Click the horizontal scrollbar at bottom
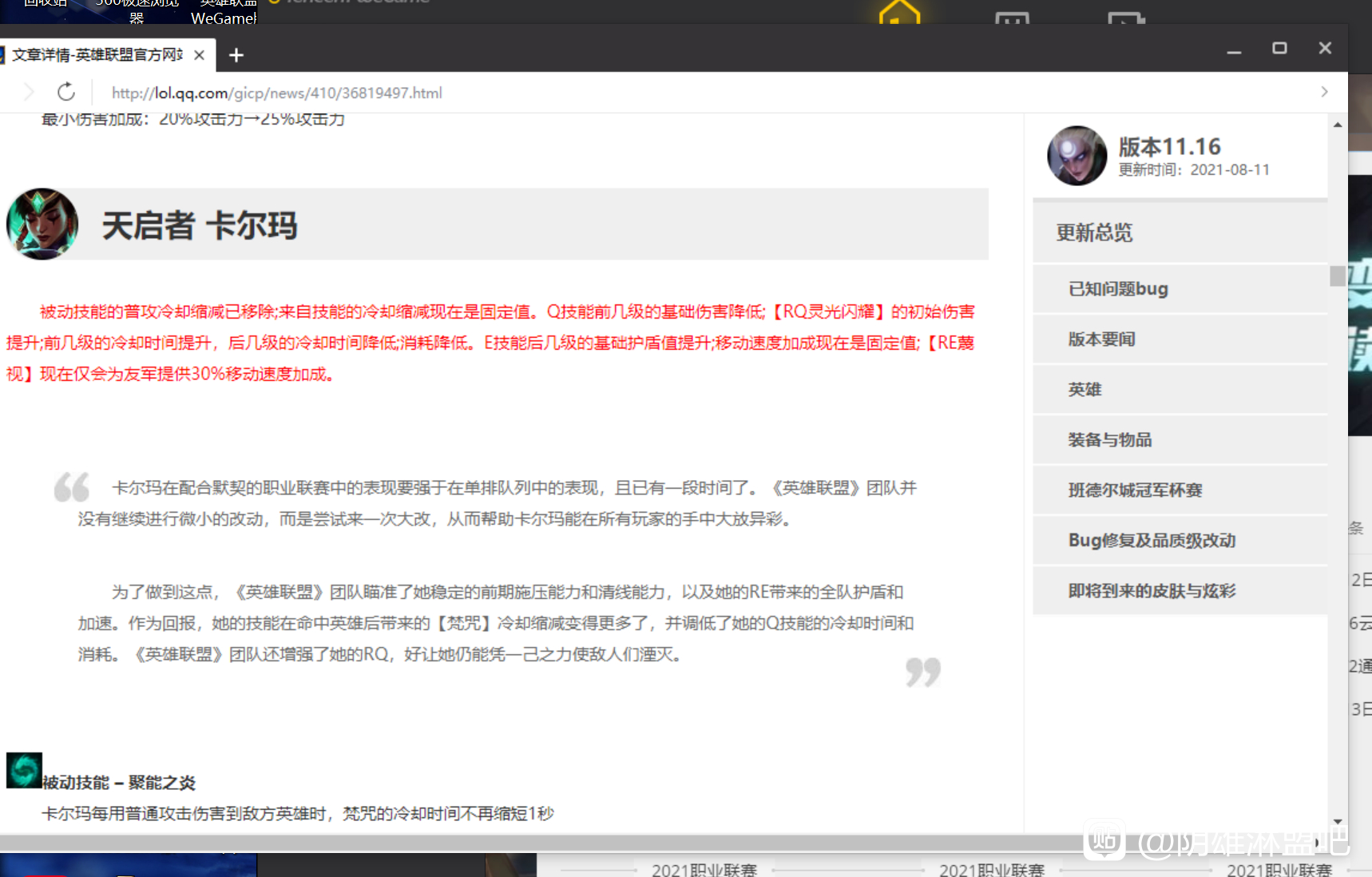The height and width of the screenshot is (877, 1372). (655, 843)
